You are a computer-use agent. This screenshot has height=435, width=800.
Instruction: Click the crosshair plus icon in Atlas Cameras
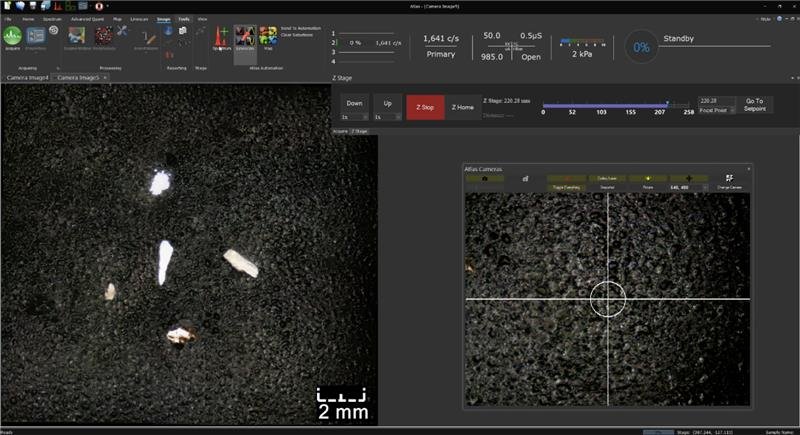click(689, 178)
